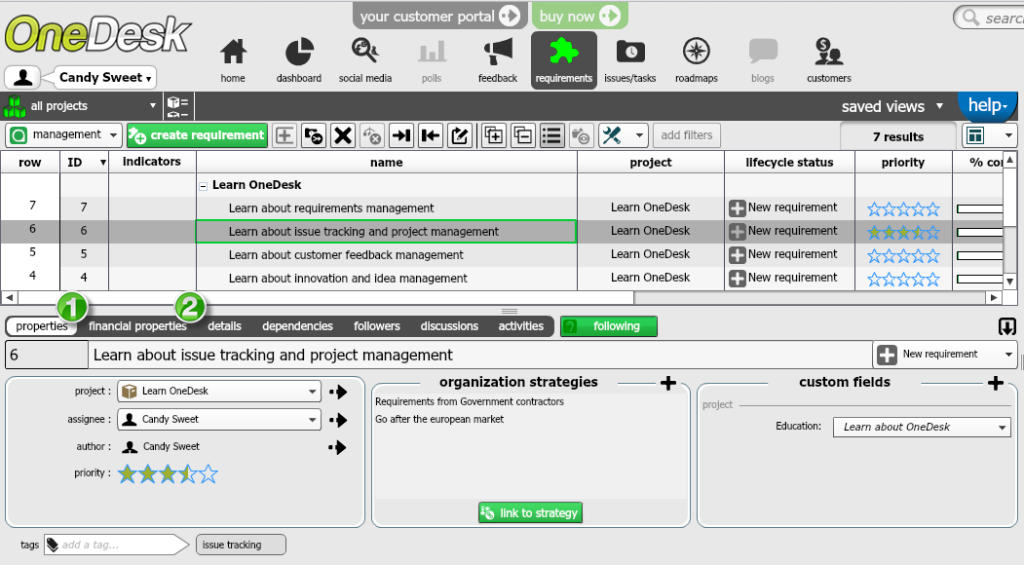Click the link to strategy button
The image size is (1024, 565).
coord(530,513)
